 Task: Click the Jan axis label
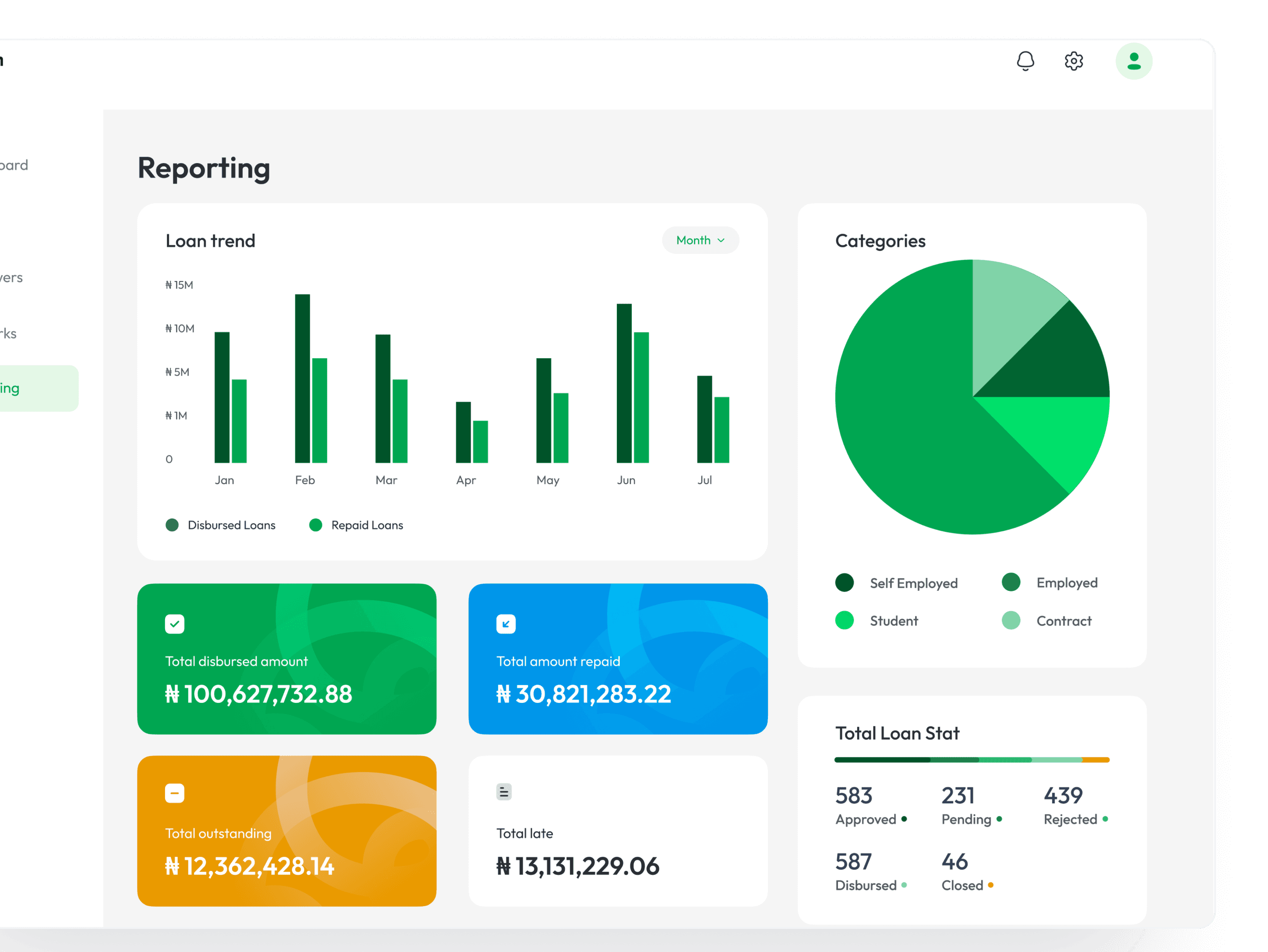point(224,480)
